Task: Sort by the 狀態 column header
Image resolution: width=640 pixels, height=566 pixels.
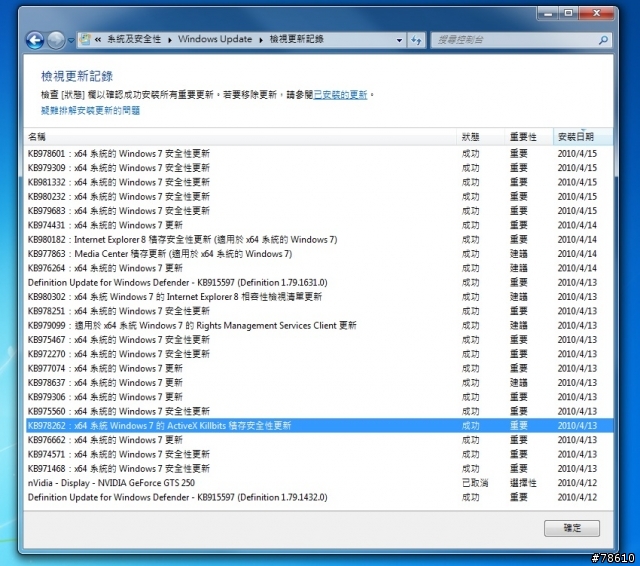Action: pyautogui.click(x=480, y=137)
